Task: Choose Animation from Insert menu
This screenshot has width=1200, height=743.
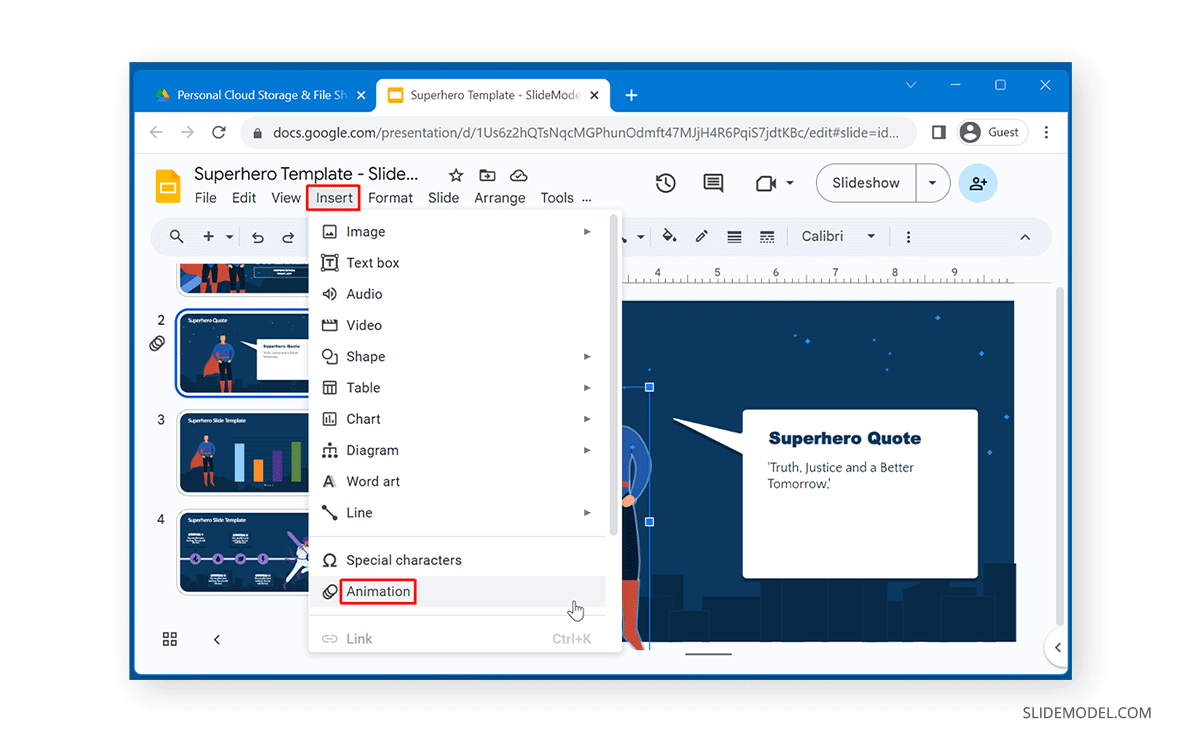Action: tap(457, 592)
